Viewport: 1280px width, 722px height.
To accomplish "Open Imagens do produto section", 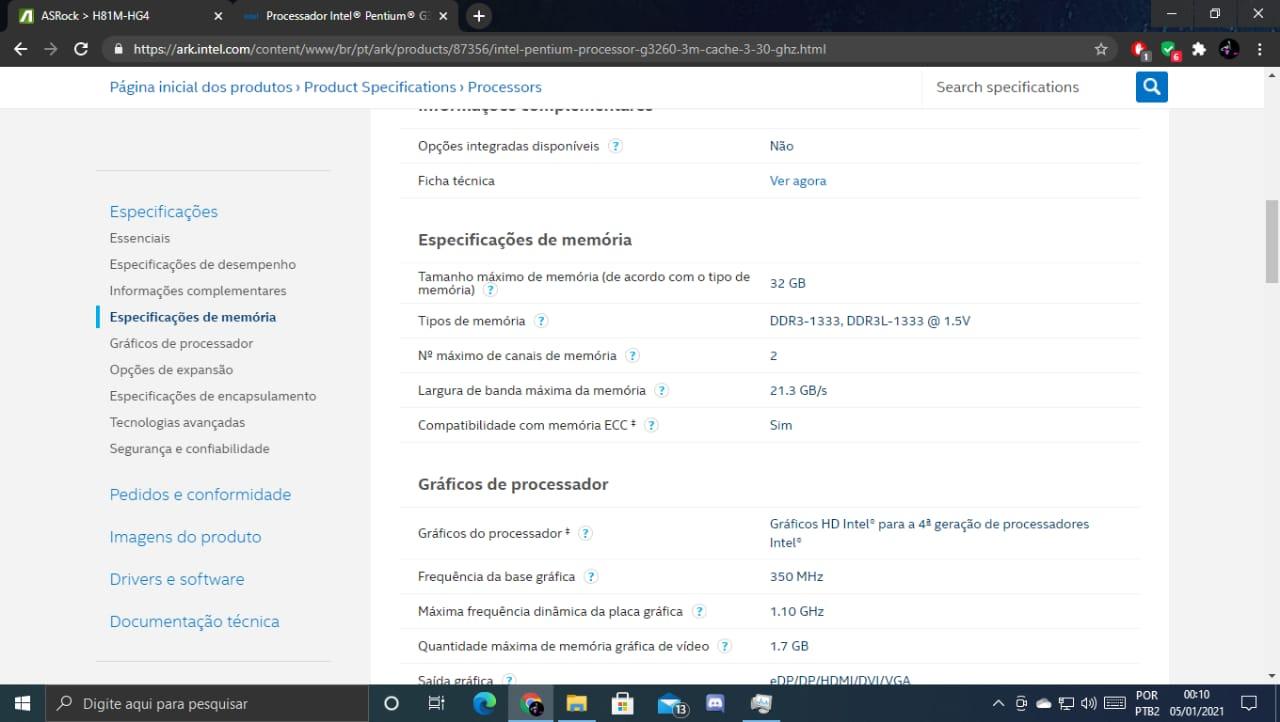I will [185, 537].
